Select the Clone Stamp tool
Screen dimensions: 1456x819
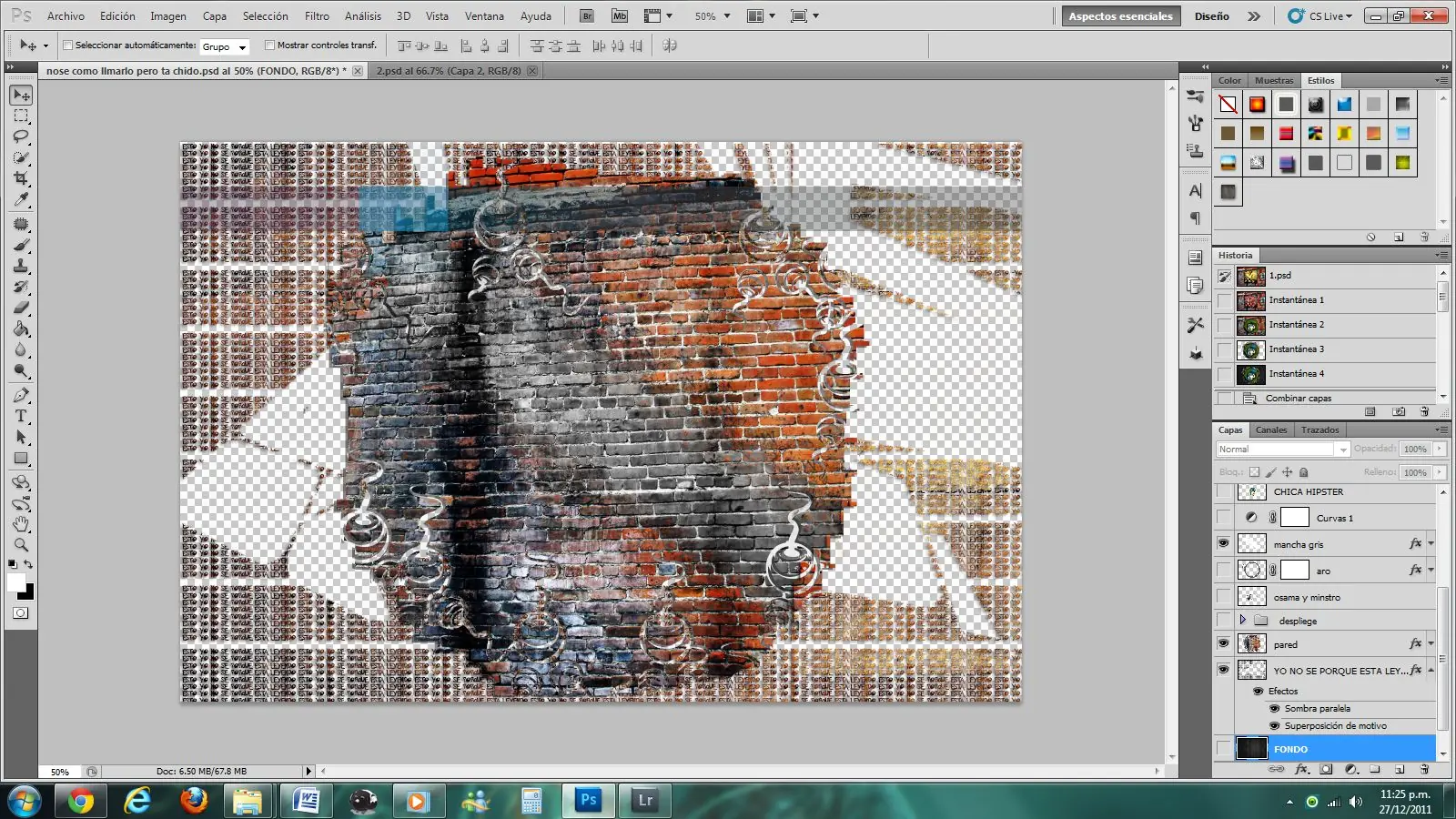coord(21,266)
